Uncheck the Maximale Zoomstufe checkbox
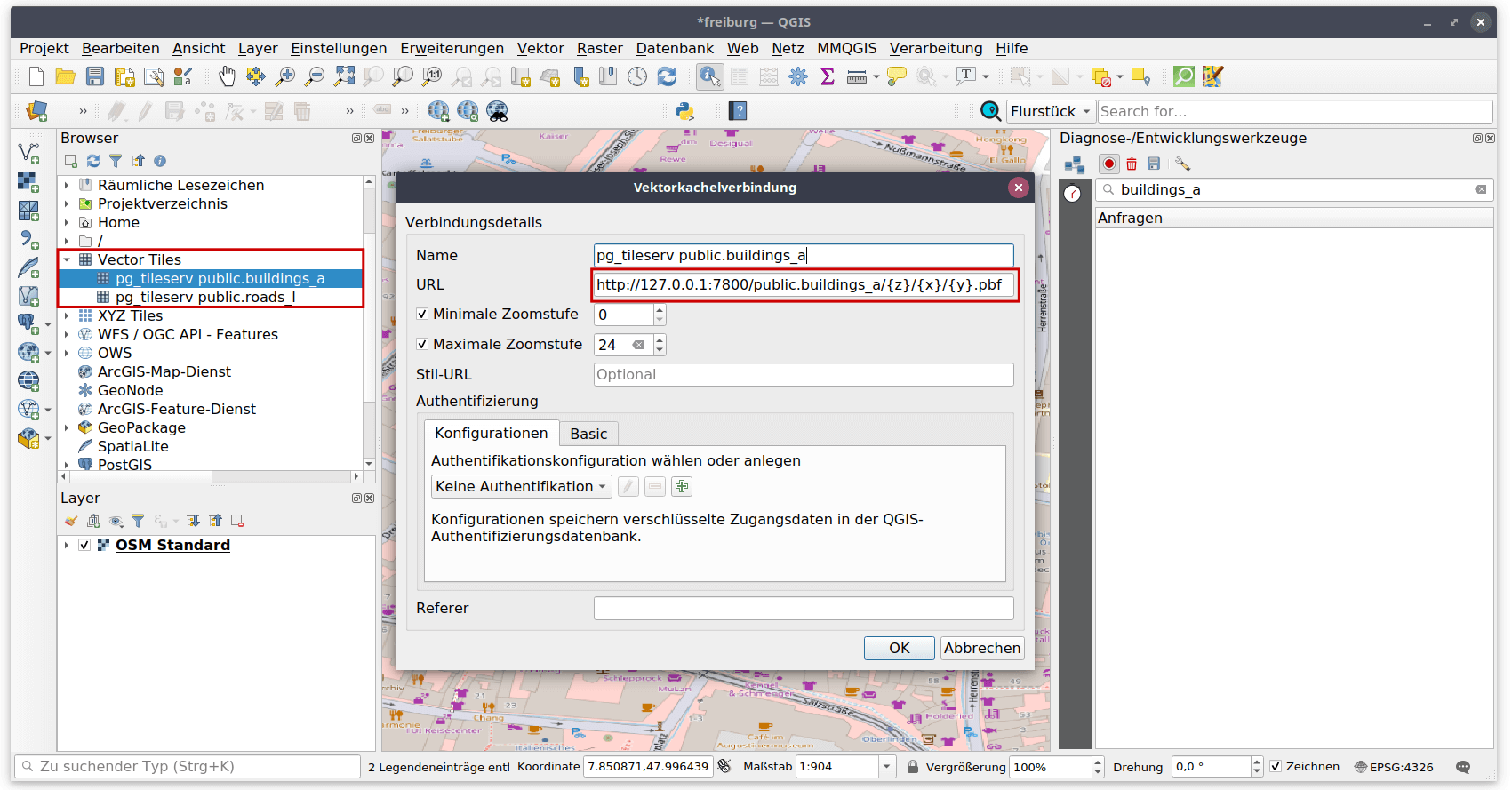The height and width of the screenshot is (790, 1512). 423,345
